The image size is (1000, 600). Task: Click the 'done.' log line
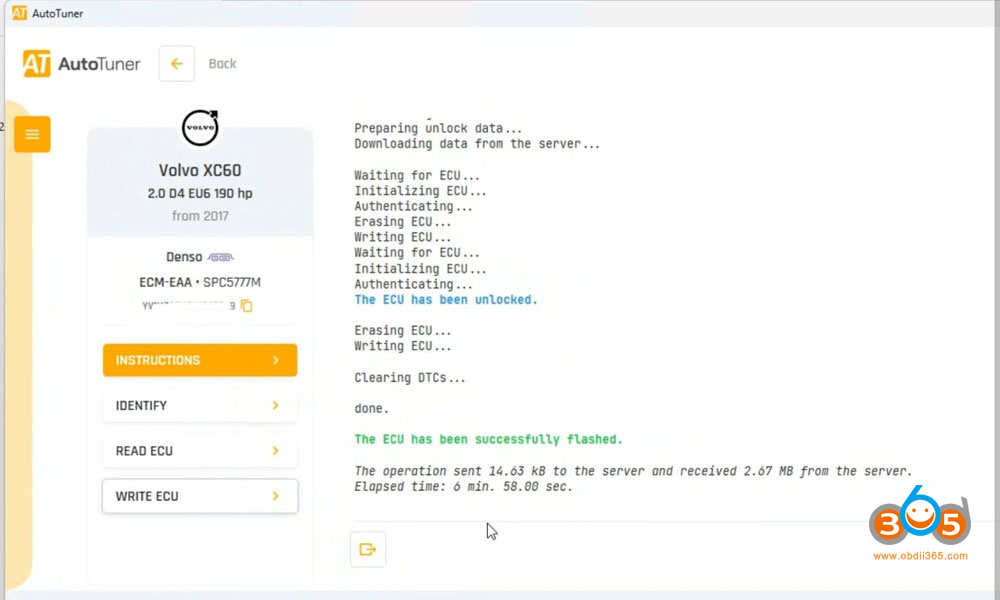(x=372, y=409)
